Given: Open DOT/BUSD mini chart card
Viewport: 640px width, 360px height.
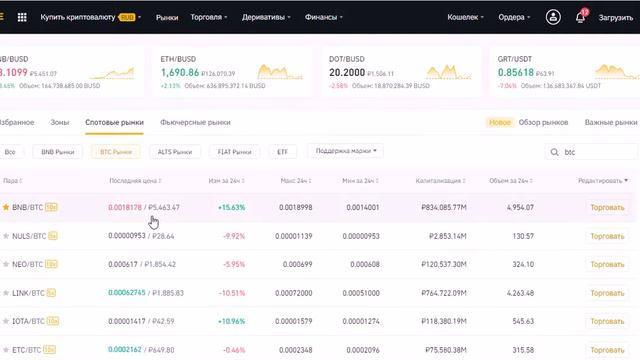Looking at the screenshot, I should (400, 72).
